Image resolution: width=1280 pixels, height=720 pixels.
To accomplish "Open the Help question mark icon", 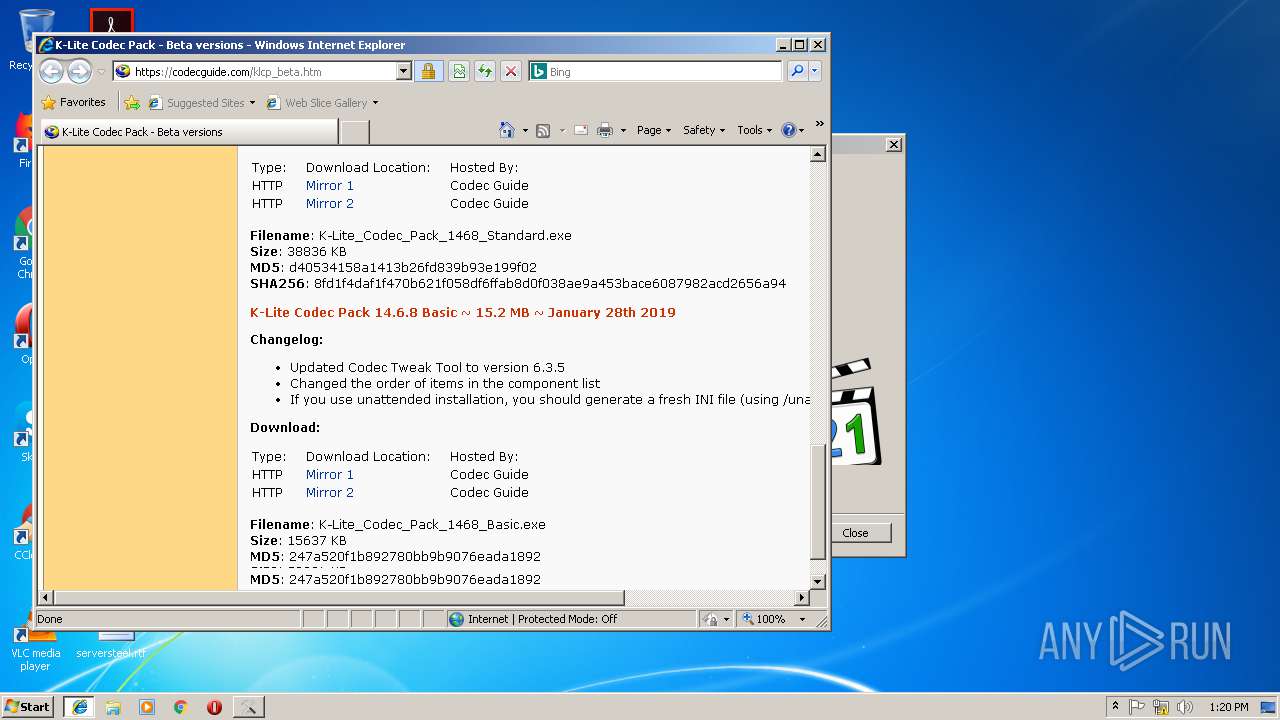I will [x=788, y=130].
